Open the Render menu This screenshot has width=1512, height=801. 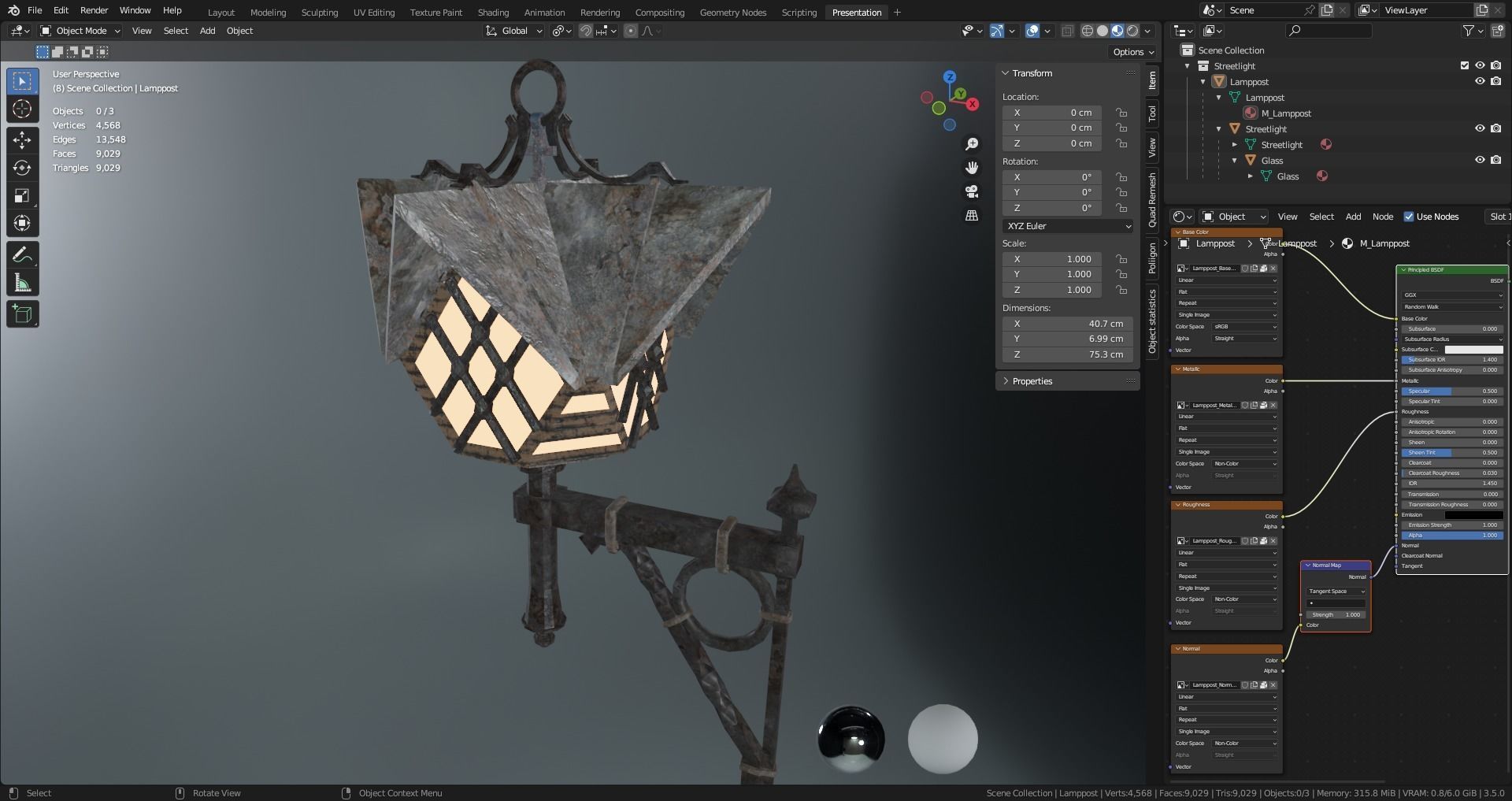click(94, 10)
